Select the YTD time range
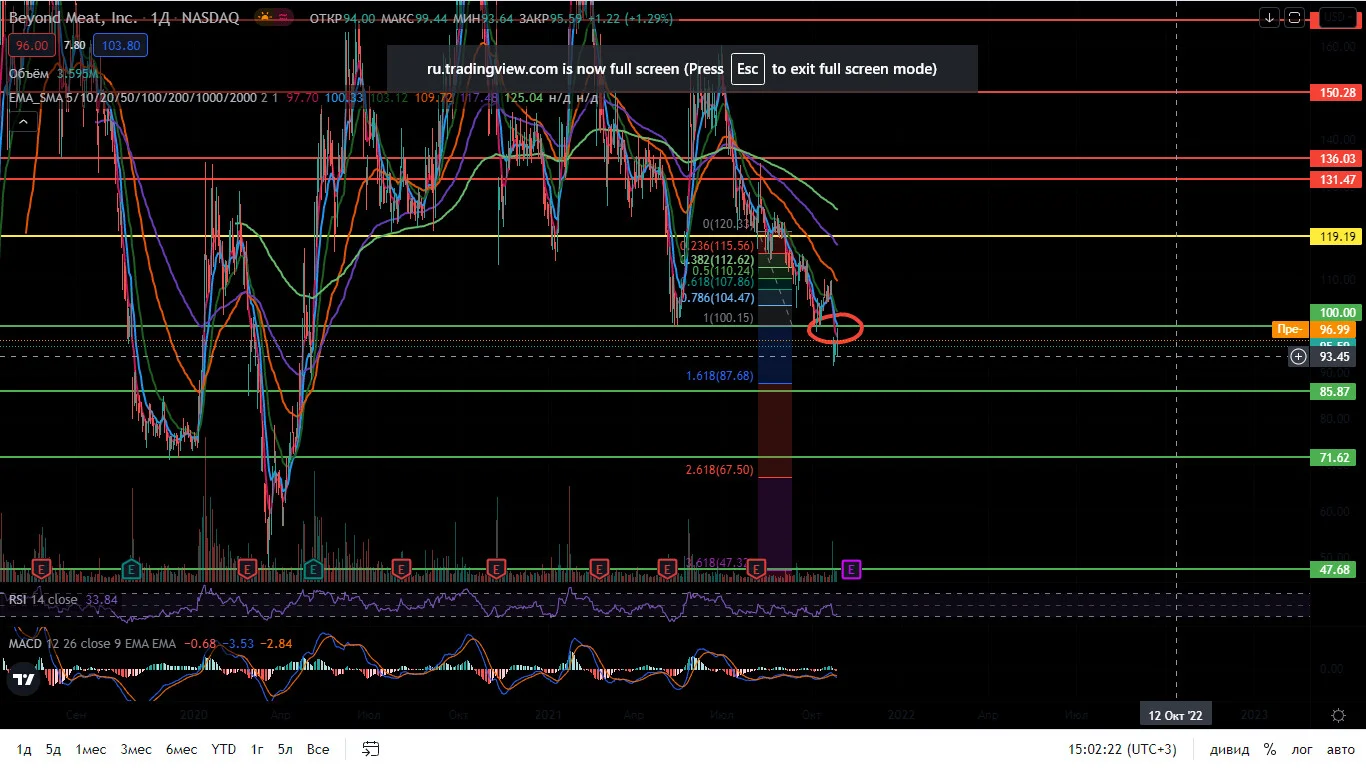The height and width of the screenshot is (768, 1366). 224,749
